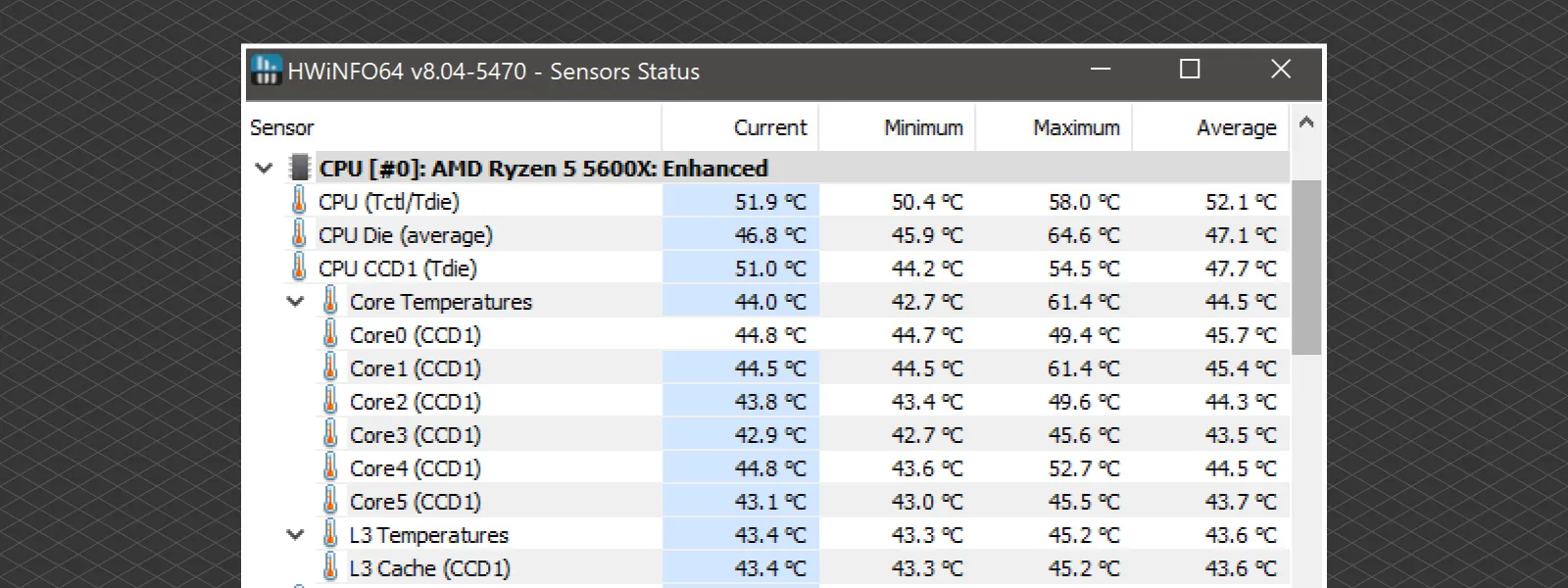Click maximum value 49.4 °C for Core0

[1084, 335]
